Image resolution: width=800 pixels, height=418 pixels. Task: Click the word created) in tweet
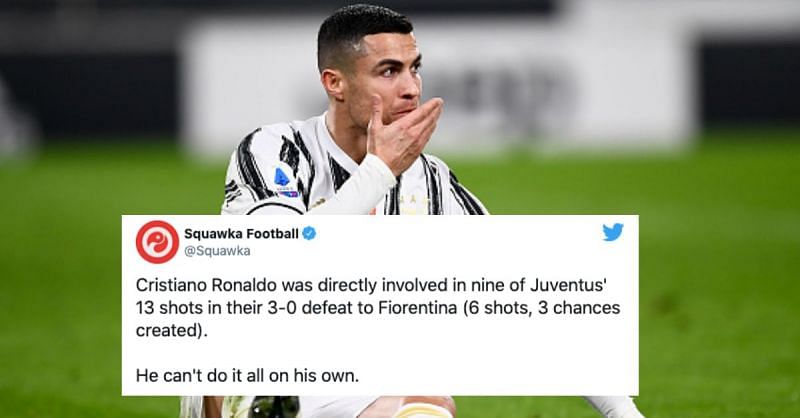pos(171,330)
